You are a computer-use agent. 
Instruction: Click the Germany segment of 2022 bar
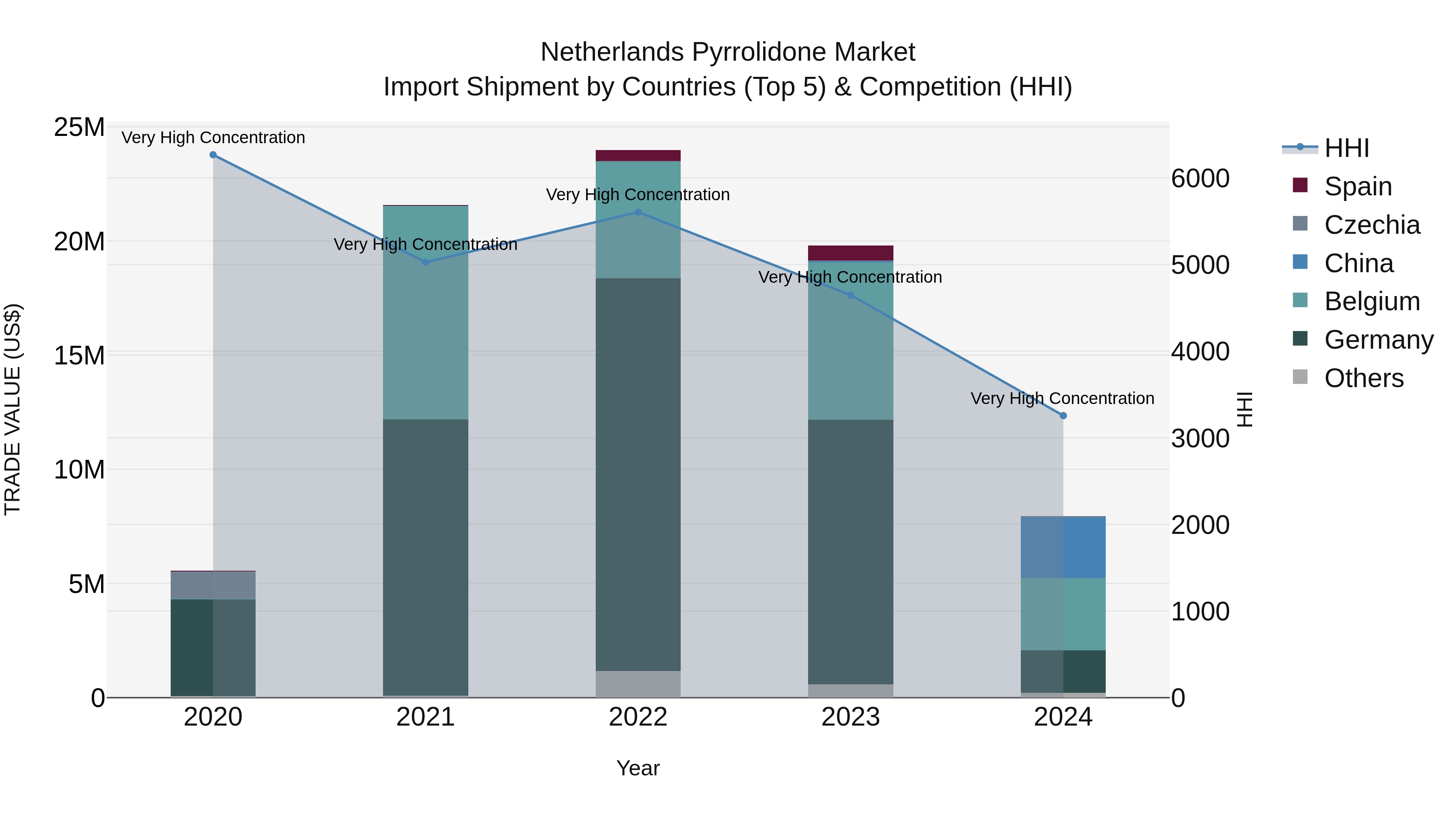pyautogui.click(x=638, y=475)
